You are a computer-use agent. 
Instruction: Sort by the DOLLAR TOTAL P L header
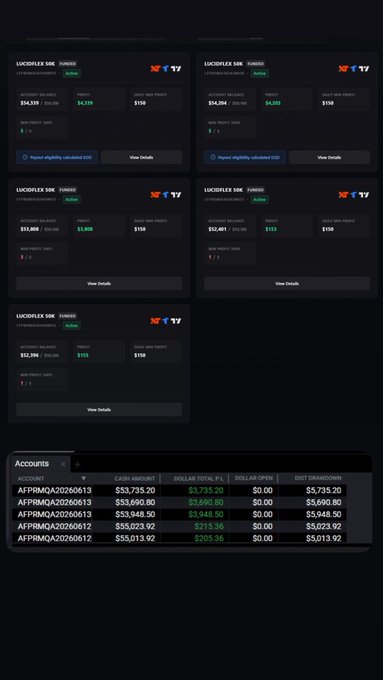pos(199,479)
